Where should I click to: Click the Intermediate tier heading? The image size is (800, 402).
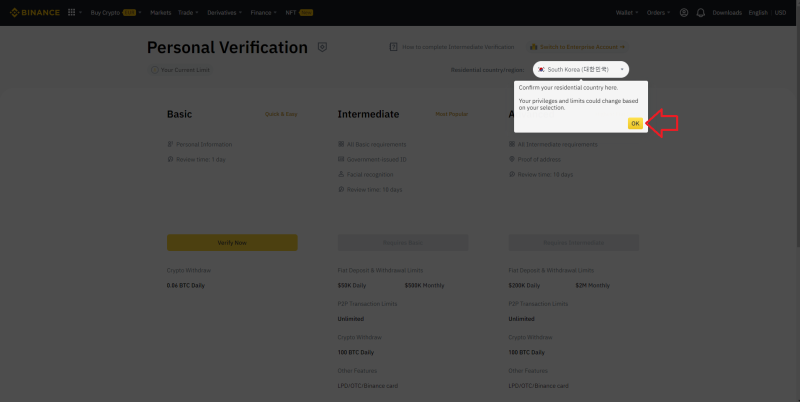coord(368,114)
